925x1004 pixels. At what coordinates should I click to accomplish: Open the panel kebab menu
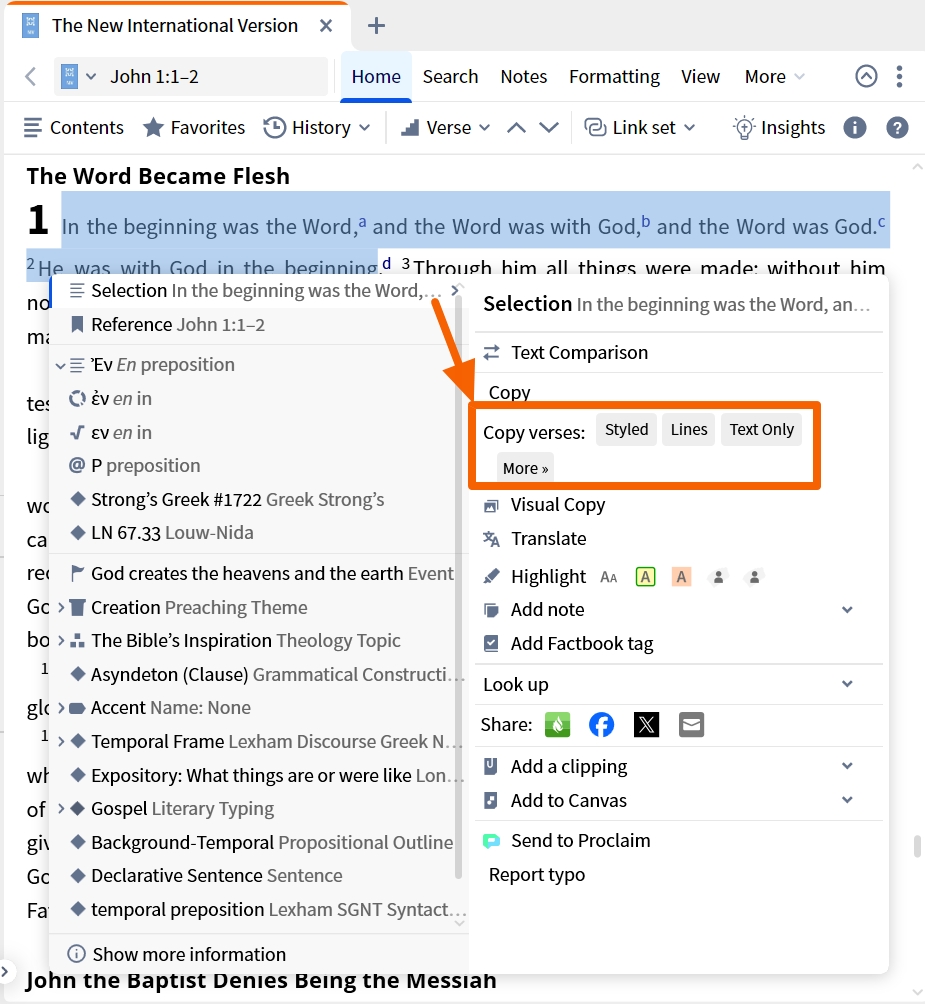tap(899, 76)
